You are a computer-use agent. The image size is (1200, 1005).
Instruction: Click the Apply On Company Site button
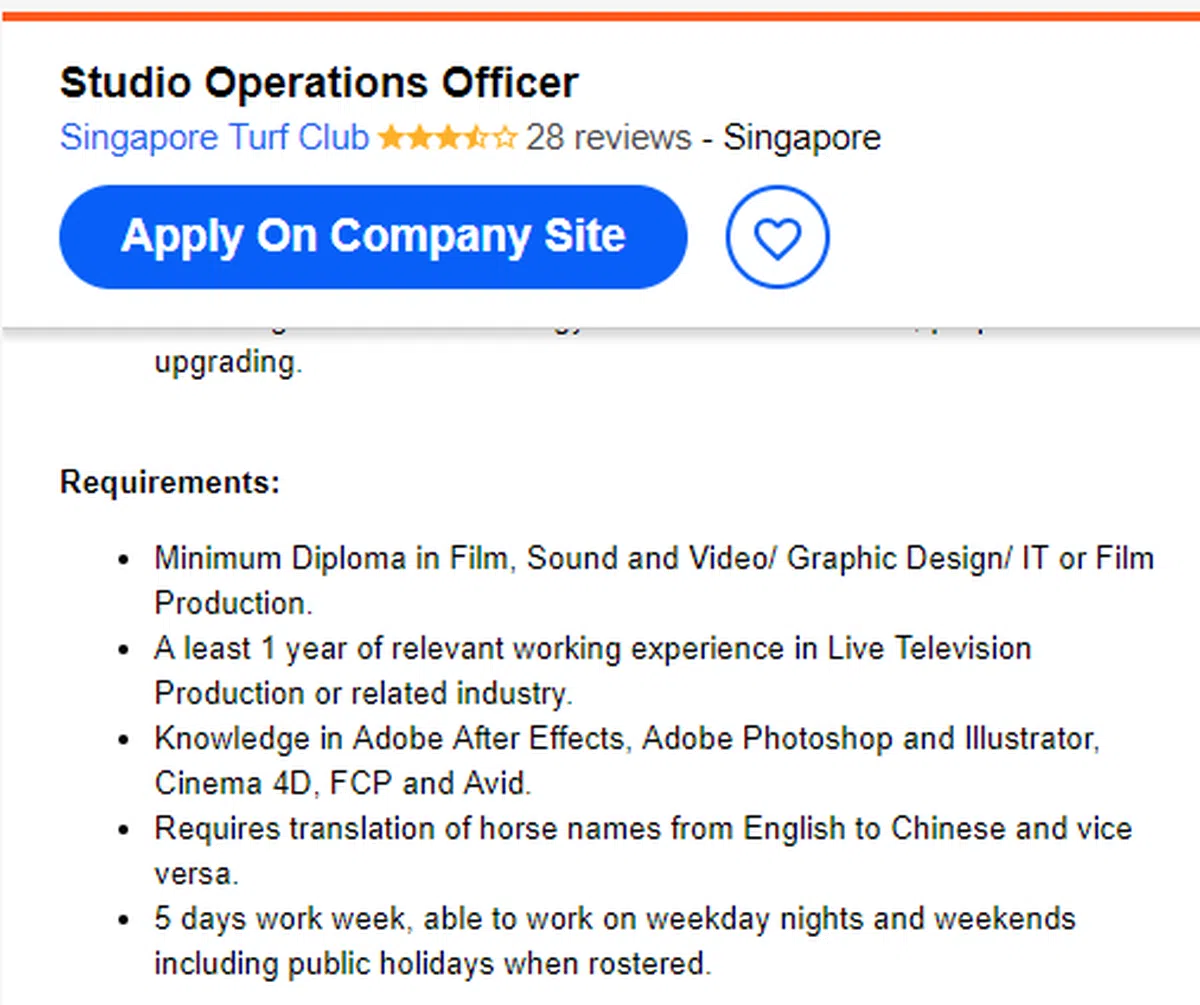point(373,237)
